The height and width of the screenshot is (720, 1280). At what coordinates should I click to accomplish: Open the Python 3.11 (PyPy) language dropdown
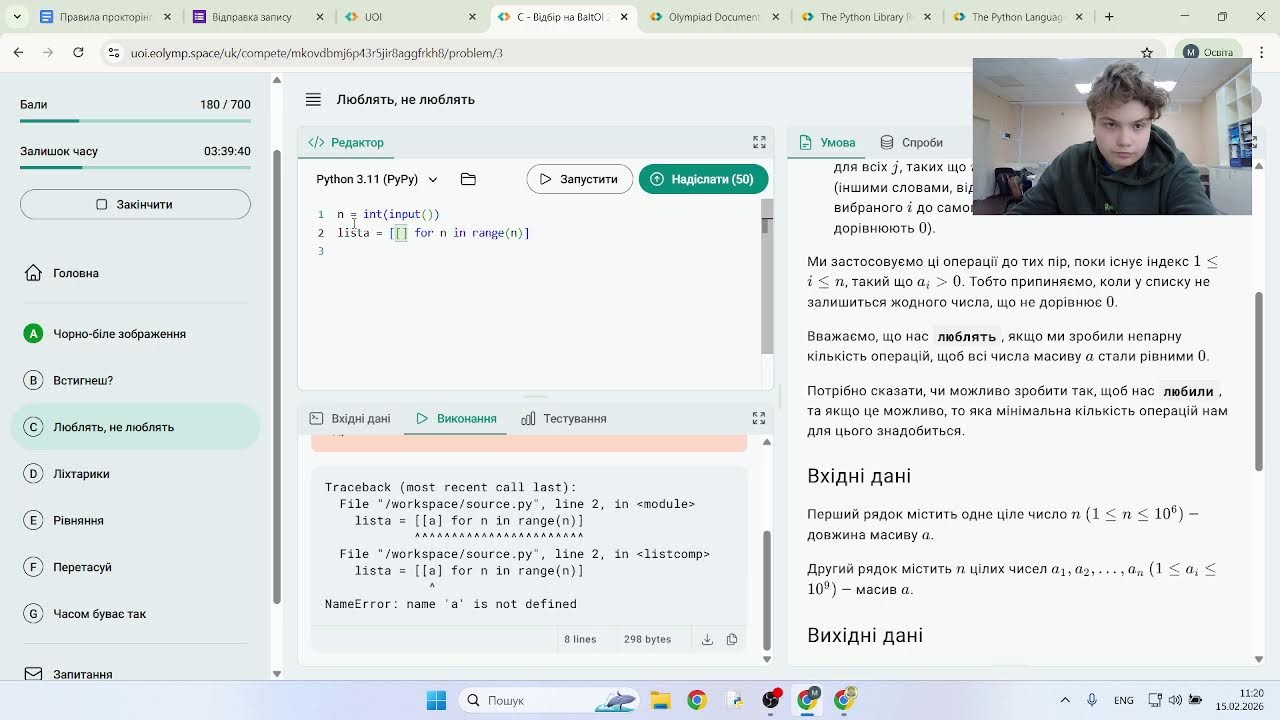pyautogui.click(x=377, y=179)
